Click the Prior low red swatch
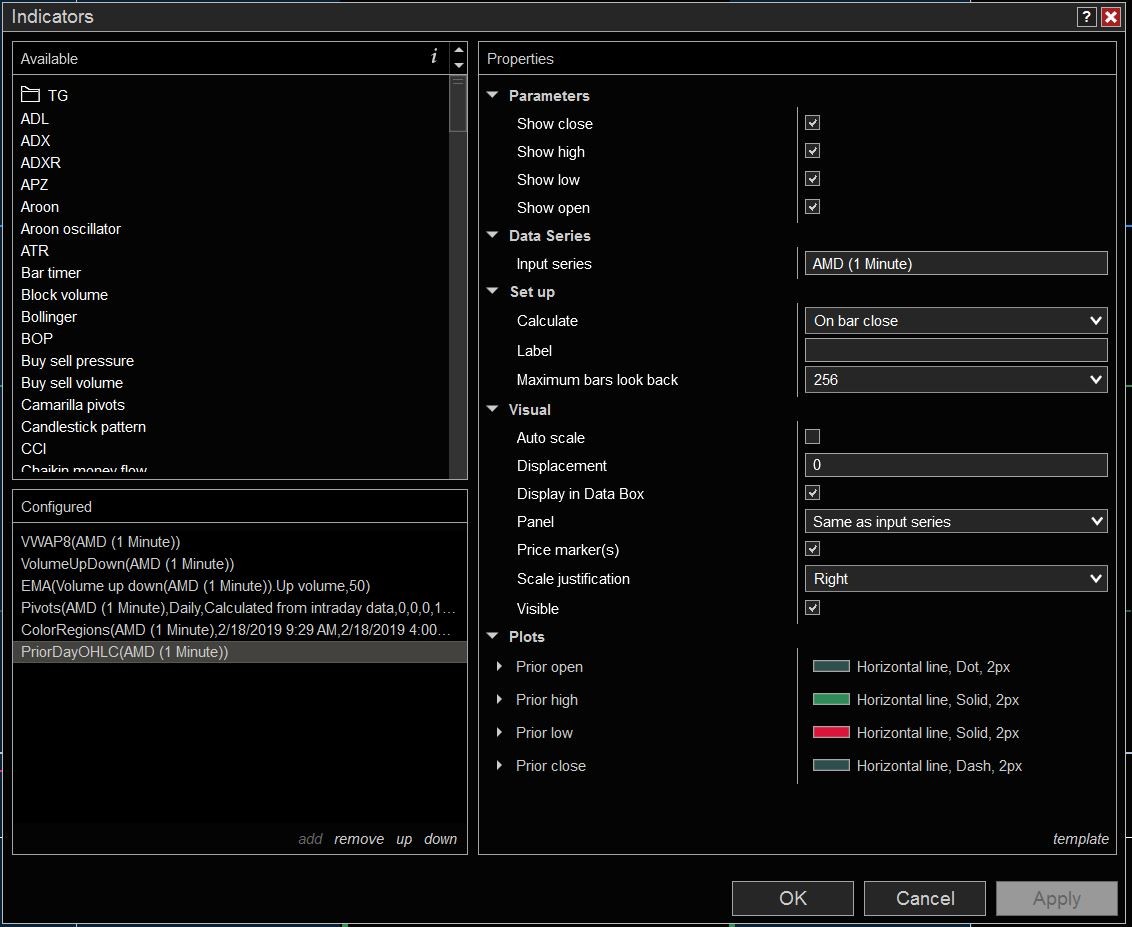1132x927 pixels. pos(831,732)
